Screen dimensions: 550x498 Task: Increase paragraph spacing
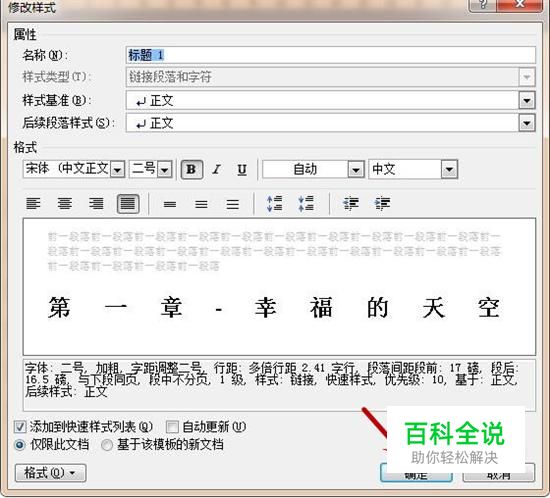275,203
